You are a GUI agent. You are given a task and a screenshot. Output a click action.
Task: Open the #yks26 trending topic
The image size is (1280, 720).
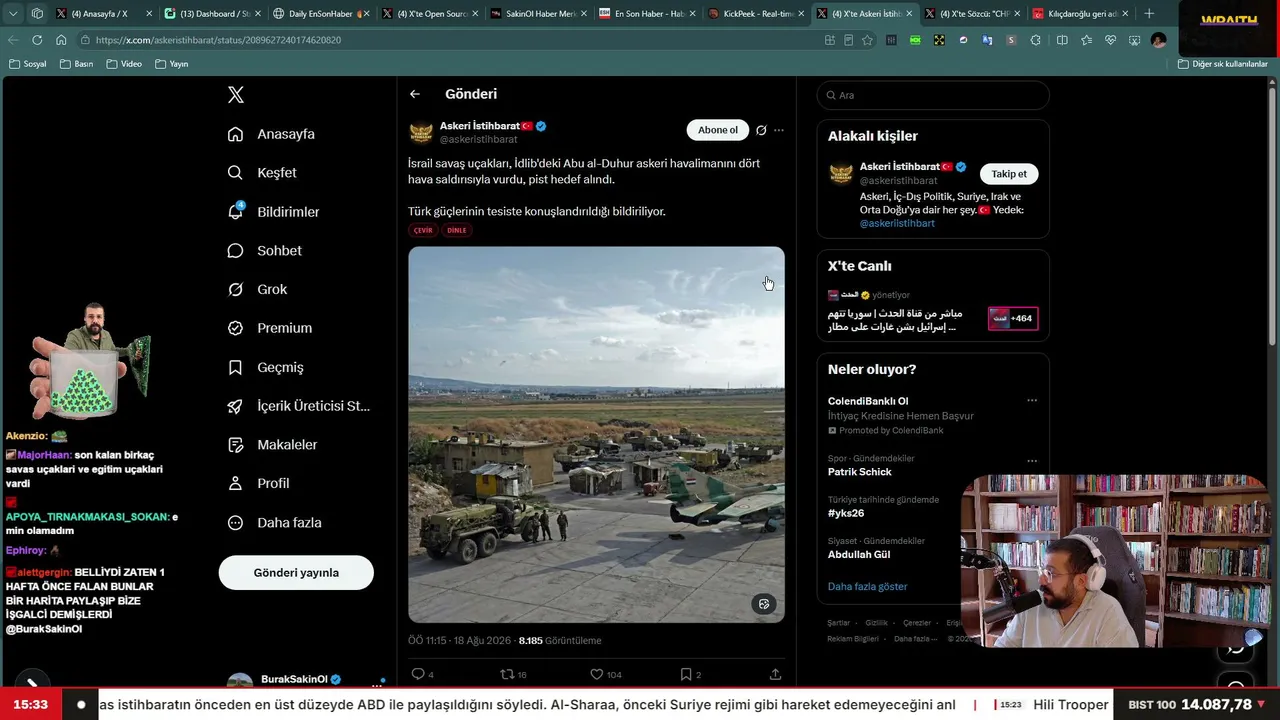click(846, 513)
